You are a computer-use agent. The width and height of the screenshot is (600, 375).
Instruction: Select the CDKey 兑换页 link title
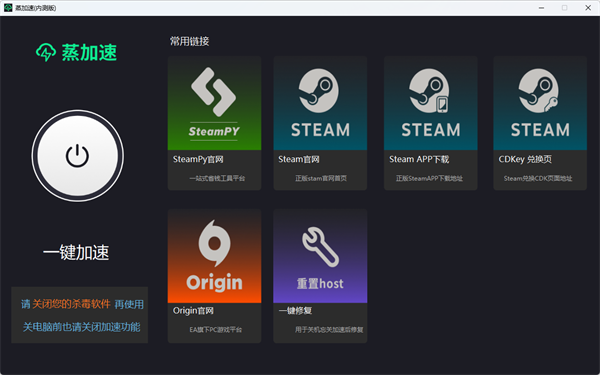tap(525, 159)
